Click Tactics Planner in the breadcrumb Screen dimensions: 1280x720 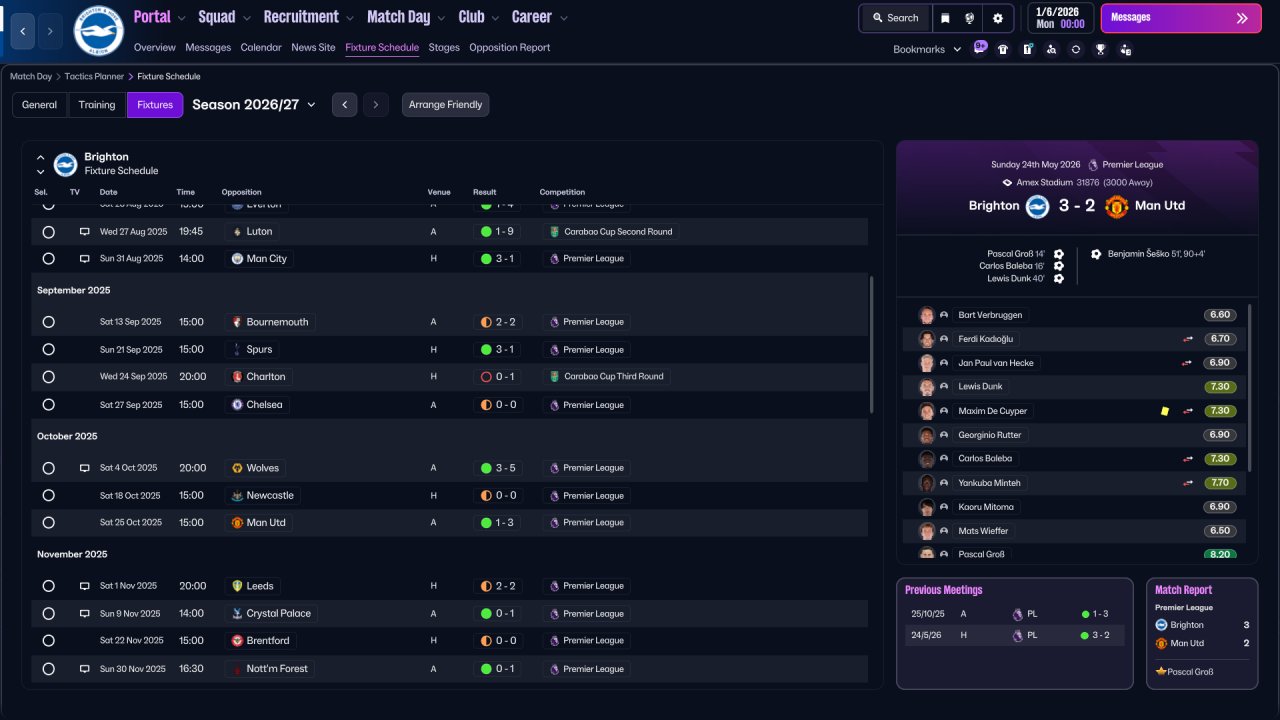click(x=95, y=76)
